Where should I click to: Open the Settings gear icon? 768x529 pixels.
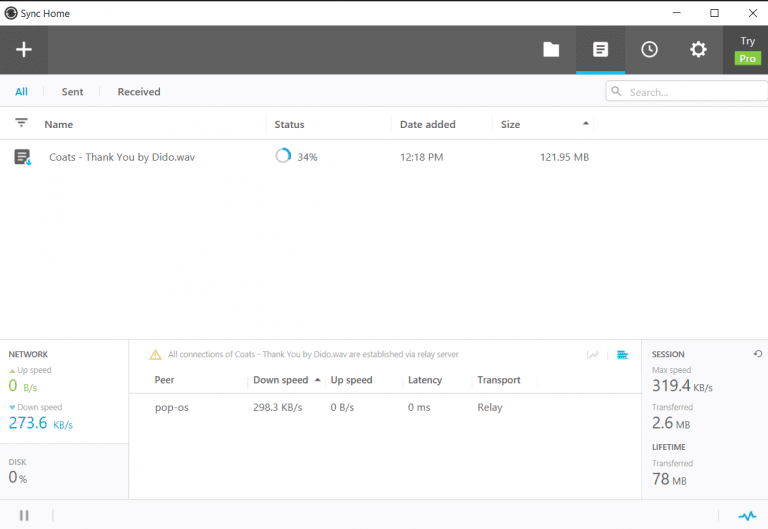pos(698,50)
